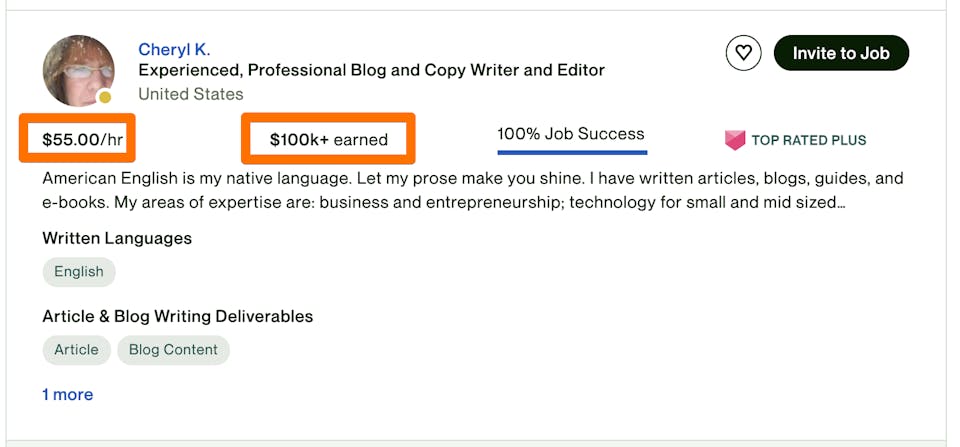Click the blue Job Success progress bar
The width and height of the screenshot is (960, 447).
click(572, 153)
